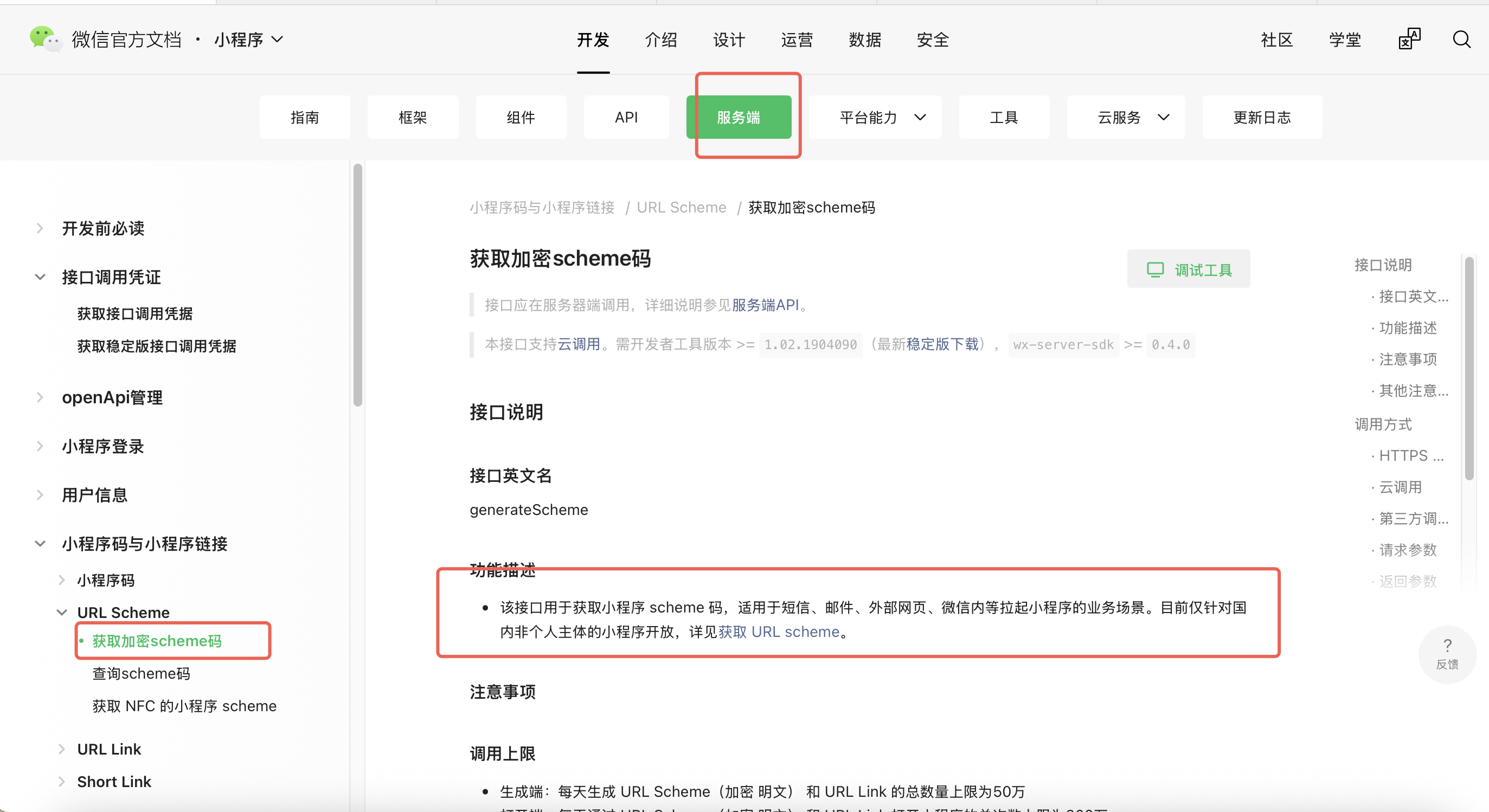Open the 社区 menu item
Viewport: 1489px width, 812px height.
pos(1277,40)
